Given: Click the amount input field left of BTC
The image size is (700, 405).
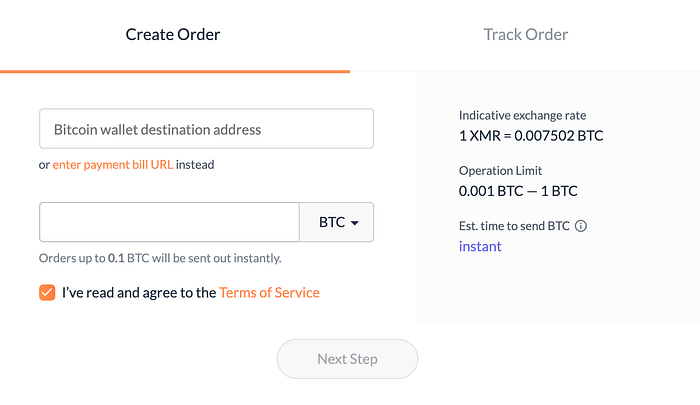Looking at the screenshot, I should pyautogui.click(x=169, y=222).
